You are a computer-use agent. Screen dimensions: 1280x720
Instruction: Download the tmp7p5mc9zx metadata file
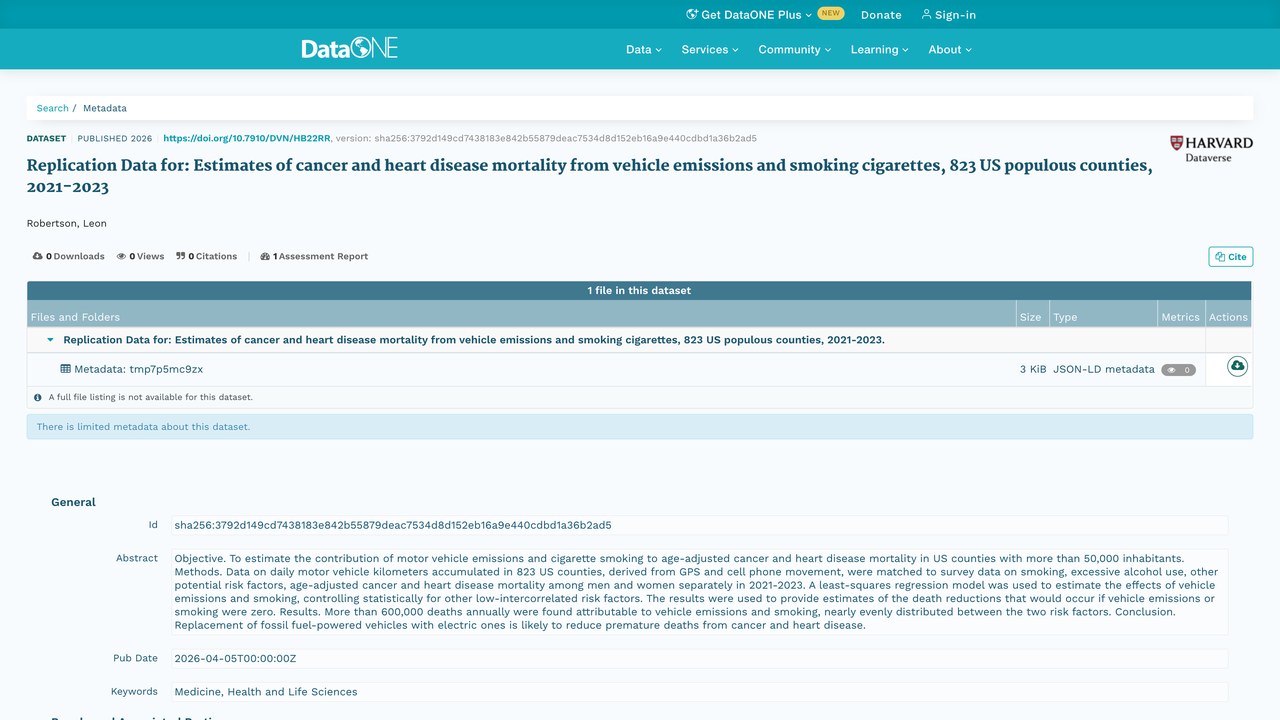(1237, 367)
